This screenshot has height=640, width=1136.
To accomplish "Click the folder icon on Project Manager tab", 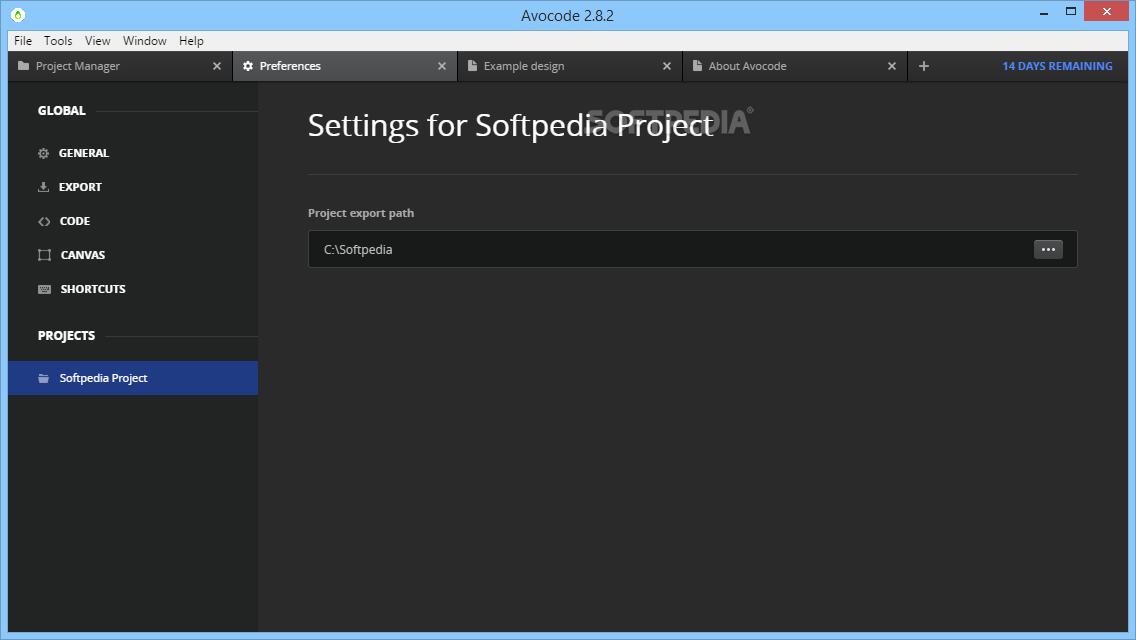I will point(23,66).
